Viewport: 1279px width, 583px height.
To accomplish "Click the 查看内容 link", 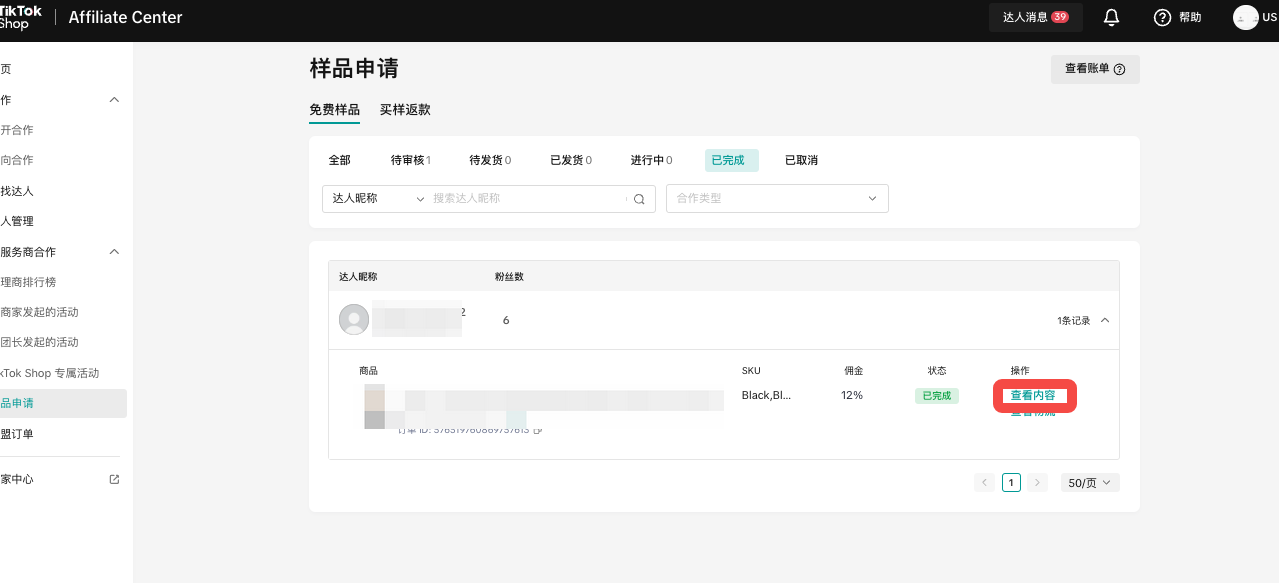I will coord(1033,396).
